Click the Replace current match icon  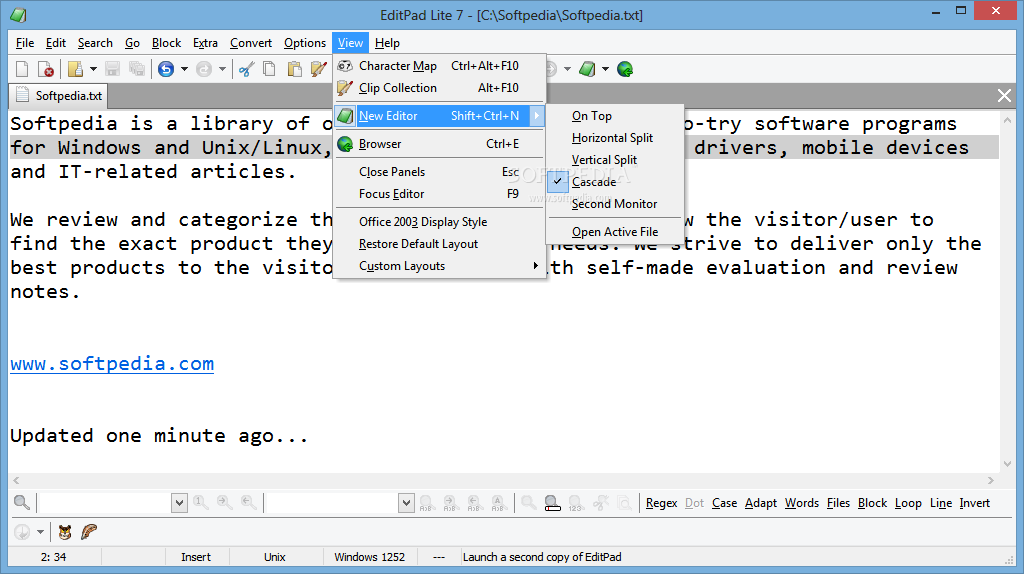click(x=426, y=503)
